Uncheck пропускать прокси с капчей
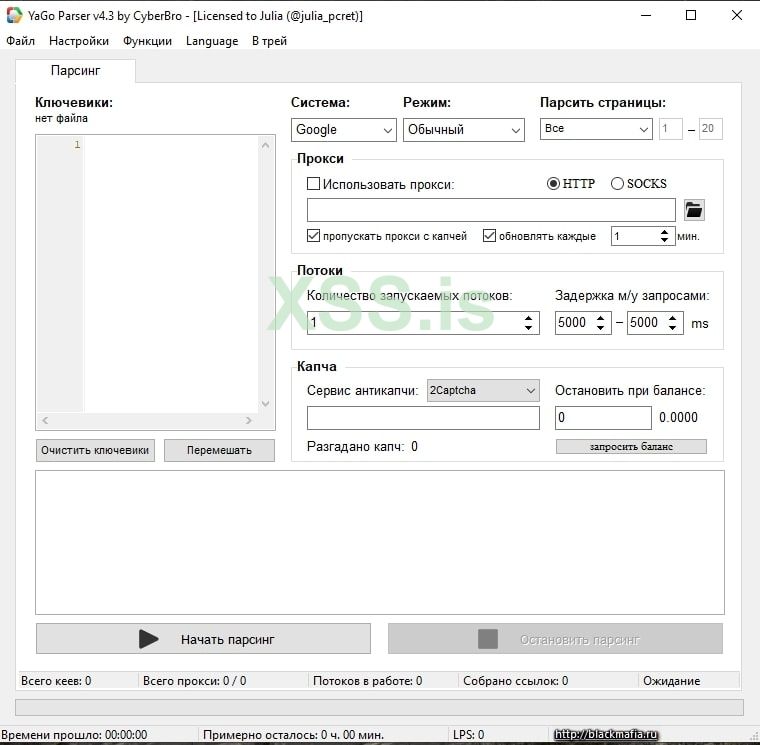This screenshot has height=745, width=760. pos(313,236)
